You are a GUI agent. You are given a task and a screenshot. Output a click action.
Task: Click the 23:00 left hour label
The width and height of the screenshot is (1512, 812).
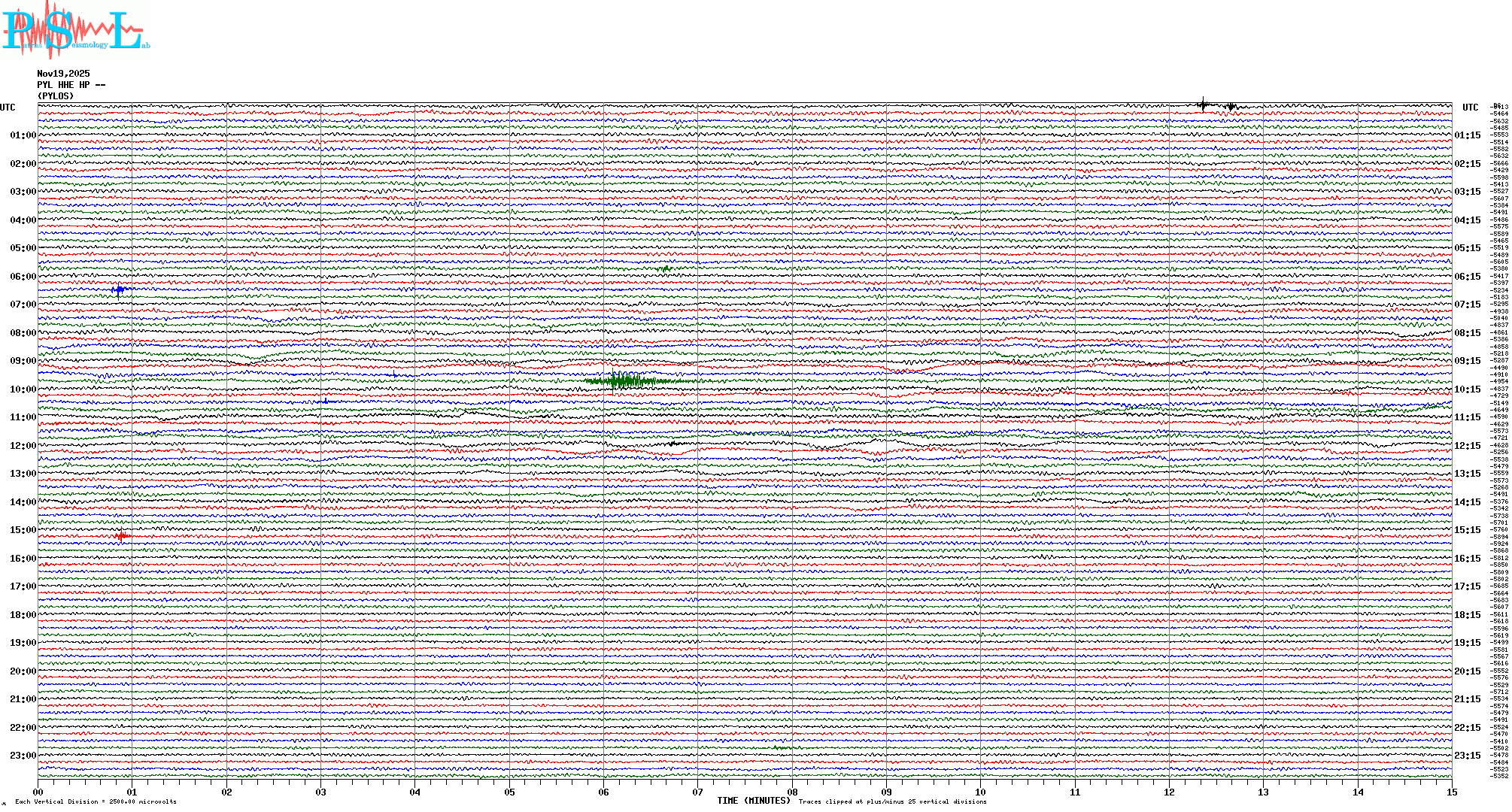[23, 756]
